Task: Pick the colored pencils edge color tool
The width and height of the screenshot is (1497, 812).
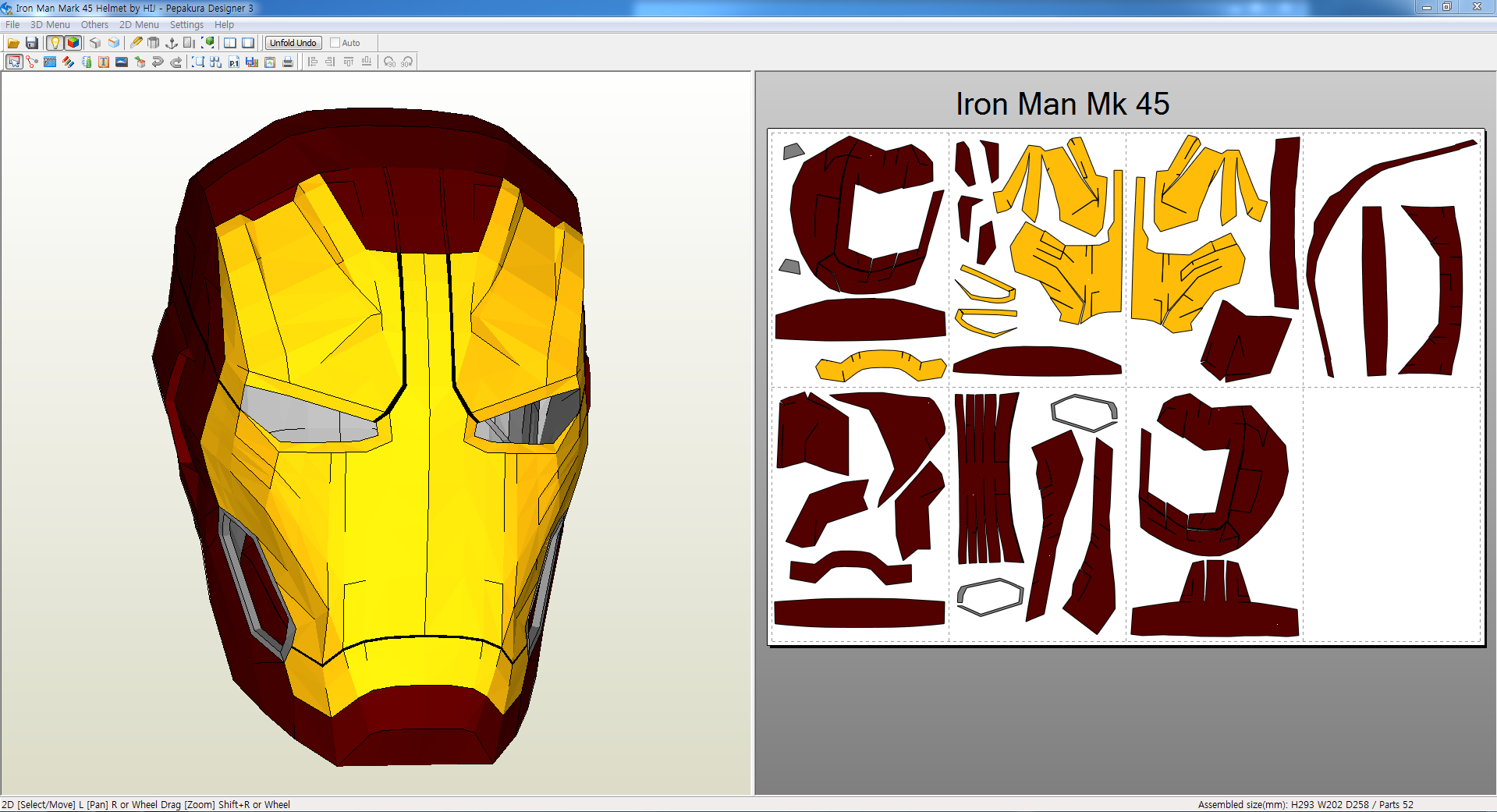Action: click(x=68, y=62)
